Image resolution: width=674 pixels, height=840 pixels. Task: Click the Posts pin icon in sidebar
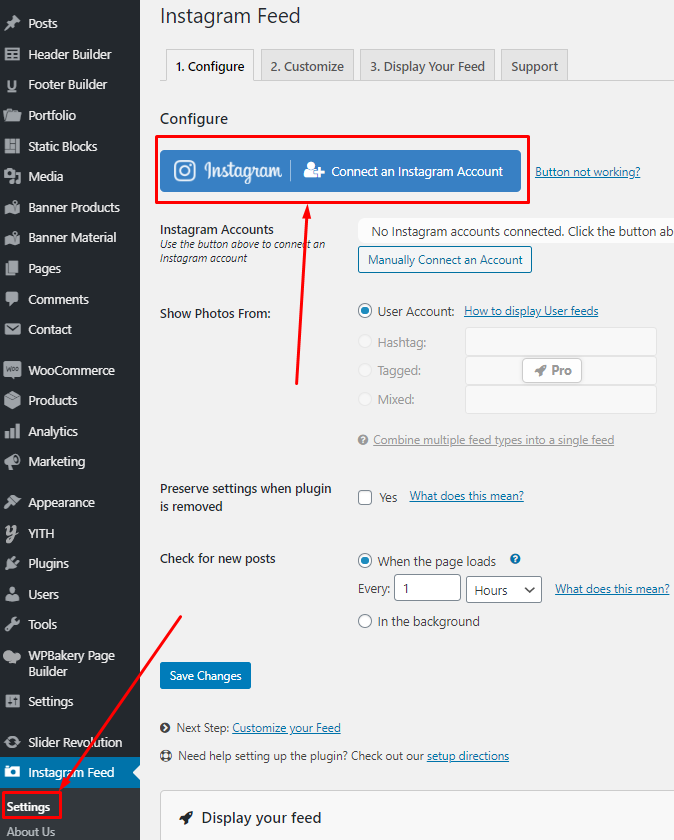[x=12, y=23]
